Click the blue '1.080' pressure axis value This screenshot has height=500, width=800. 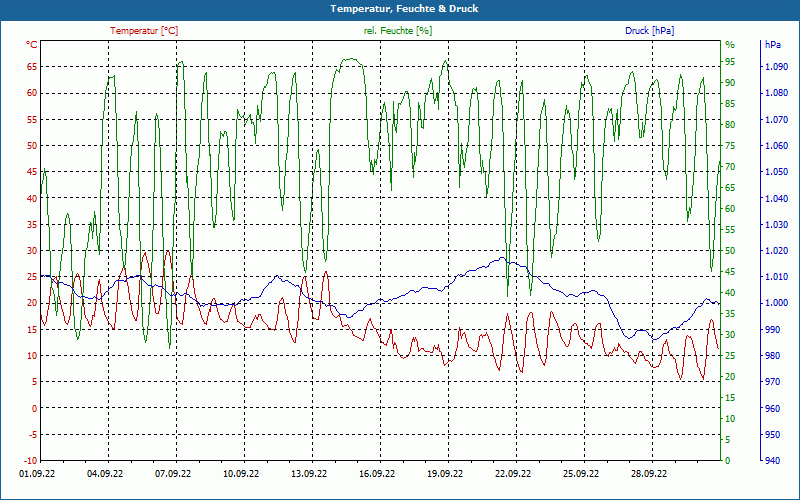[x=777, y=93]
